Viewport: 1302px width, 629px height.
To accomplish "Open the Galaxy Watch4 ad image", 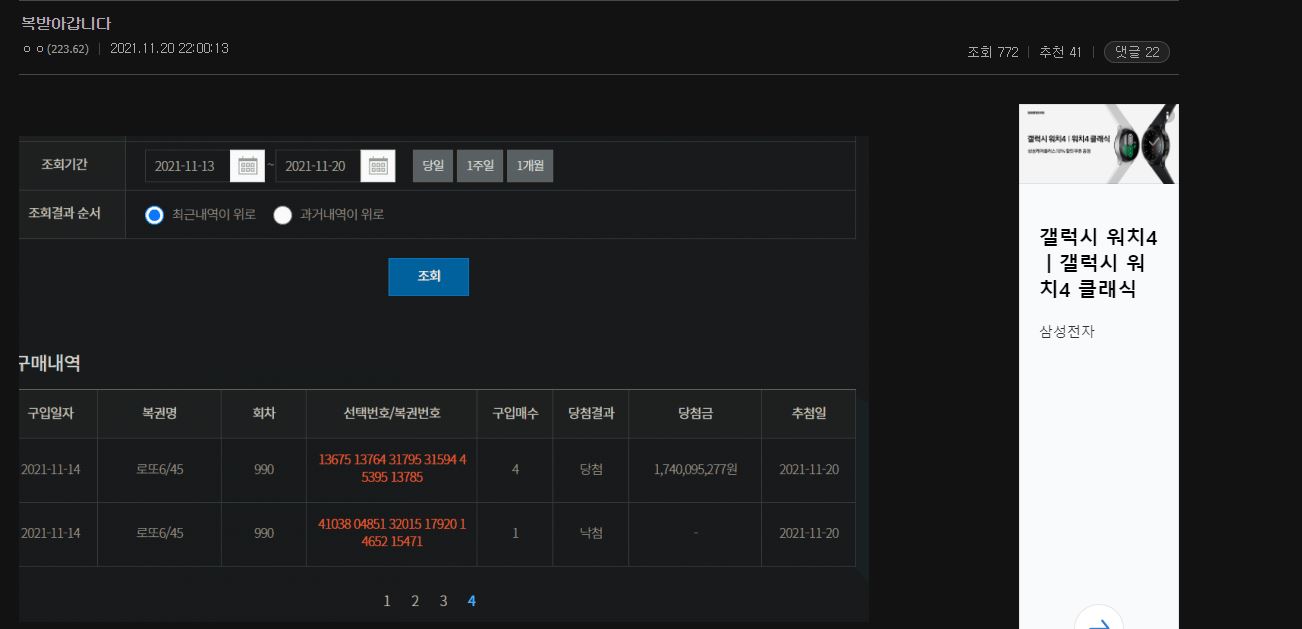I will pos(1099,144).
